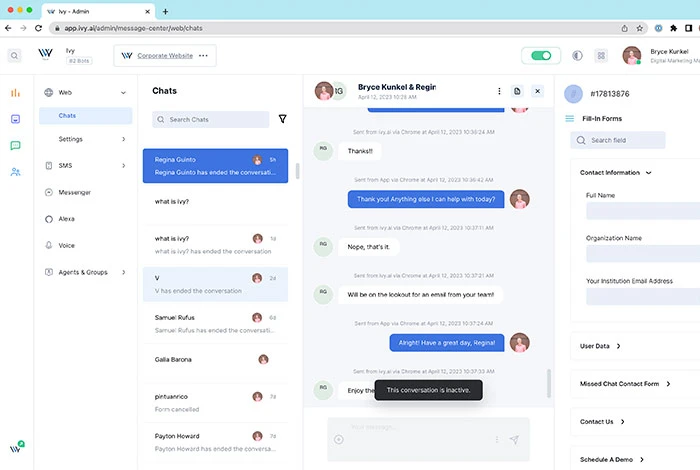Viewport: 700px width, 470px height.
Task: Collapse the Contact Information section
Action: pos(649,173)
